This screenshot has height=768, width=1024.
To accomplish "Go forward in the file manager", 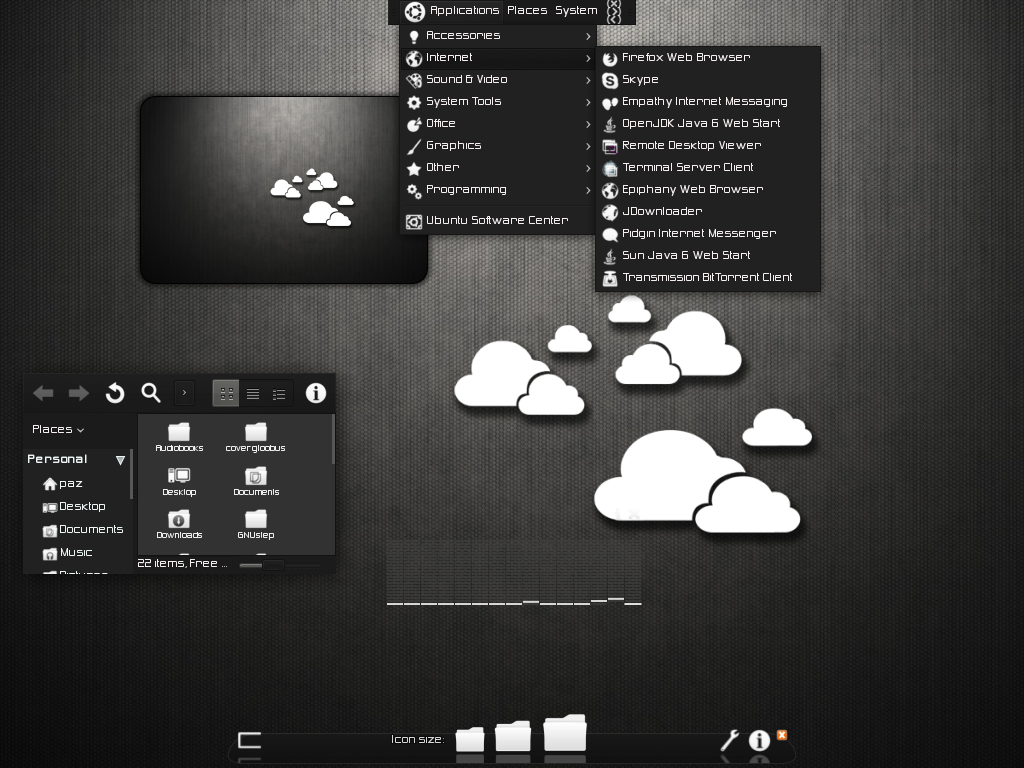I will point(78,393).
